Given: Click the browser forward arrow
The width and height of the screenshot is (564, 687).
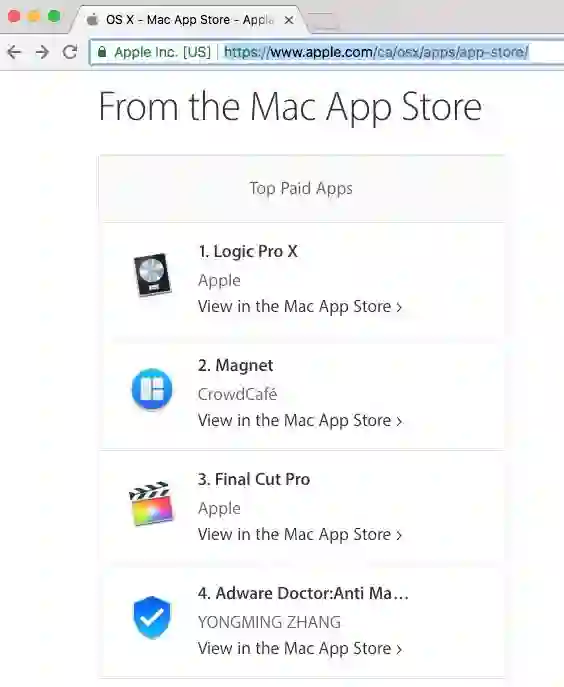Looking at the screenshot, I should click(x=42, y=52).
